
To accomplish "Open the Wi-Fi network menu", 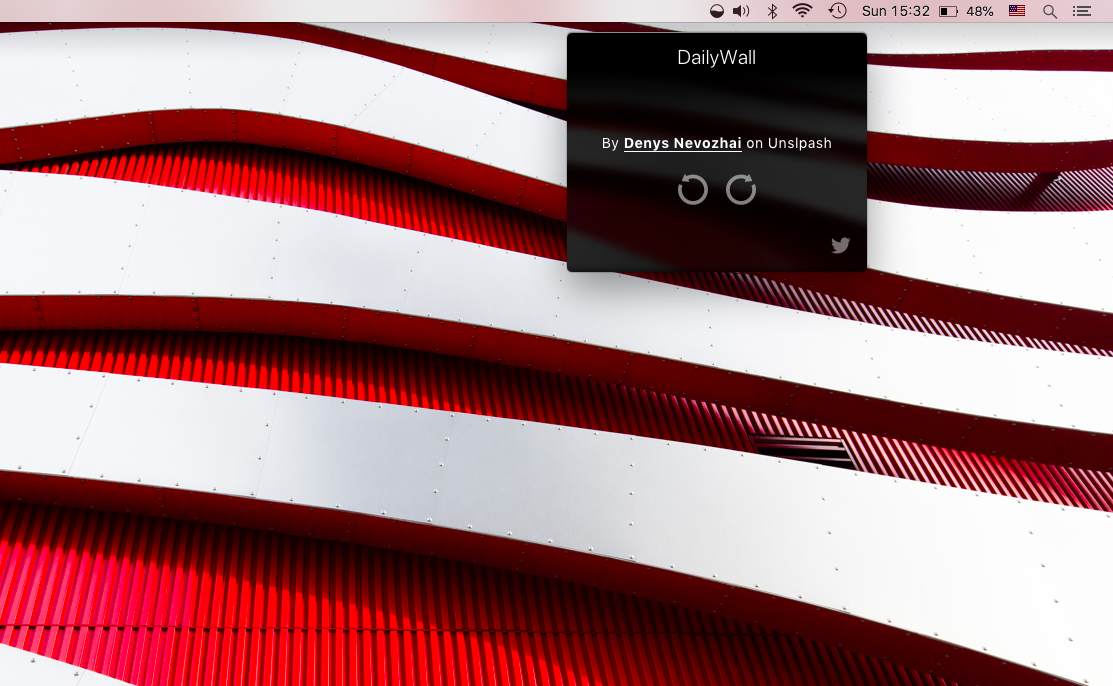I will click(802, 11).
